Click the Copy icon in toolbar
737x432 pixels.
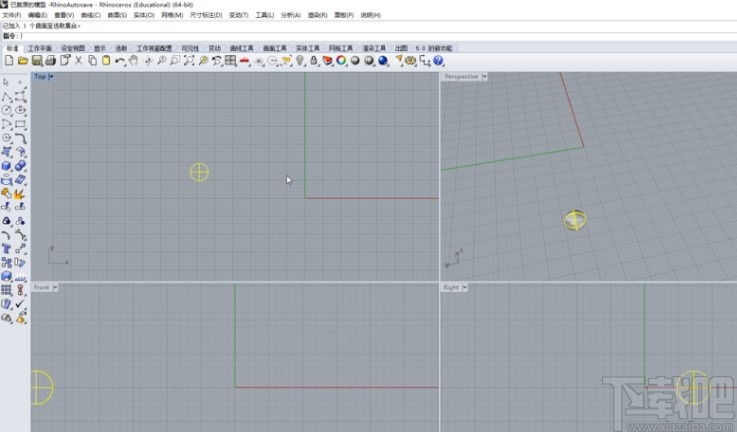(x=93, y=61)
